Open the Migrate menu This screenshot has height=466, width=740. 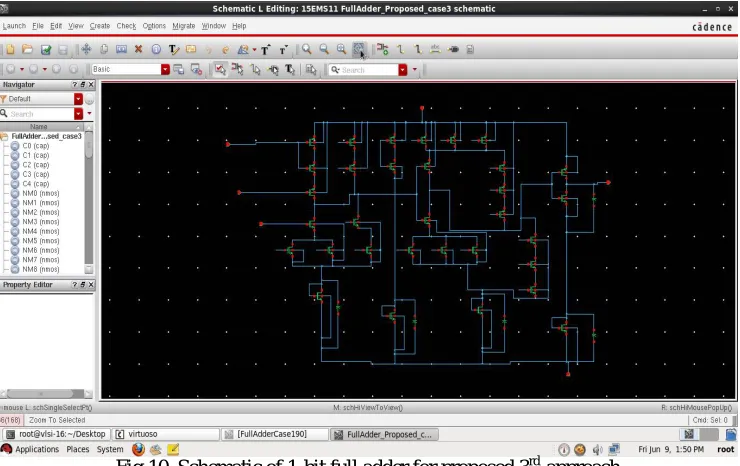click(x=184, y=26)
